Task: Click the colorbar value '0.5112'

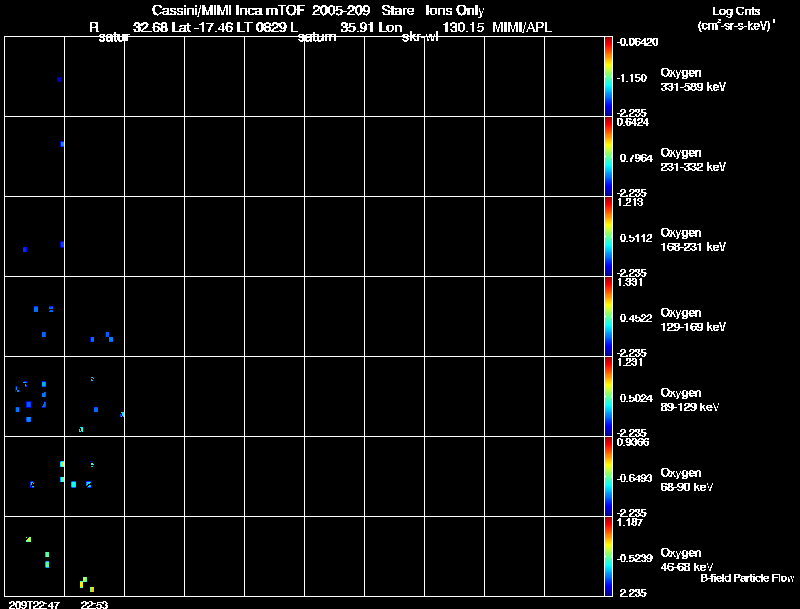Action: pos(636,238)
